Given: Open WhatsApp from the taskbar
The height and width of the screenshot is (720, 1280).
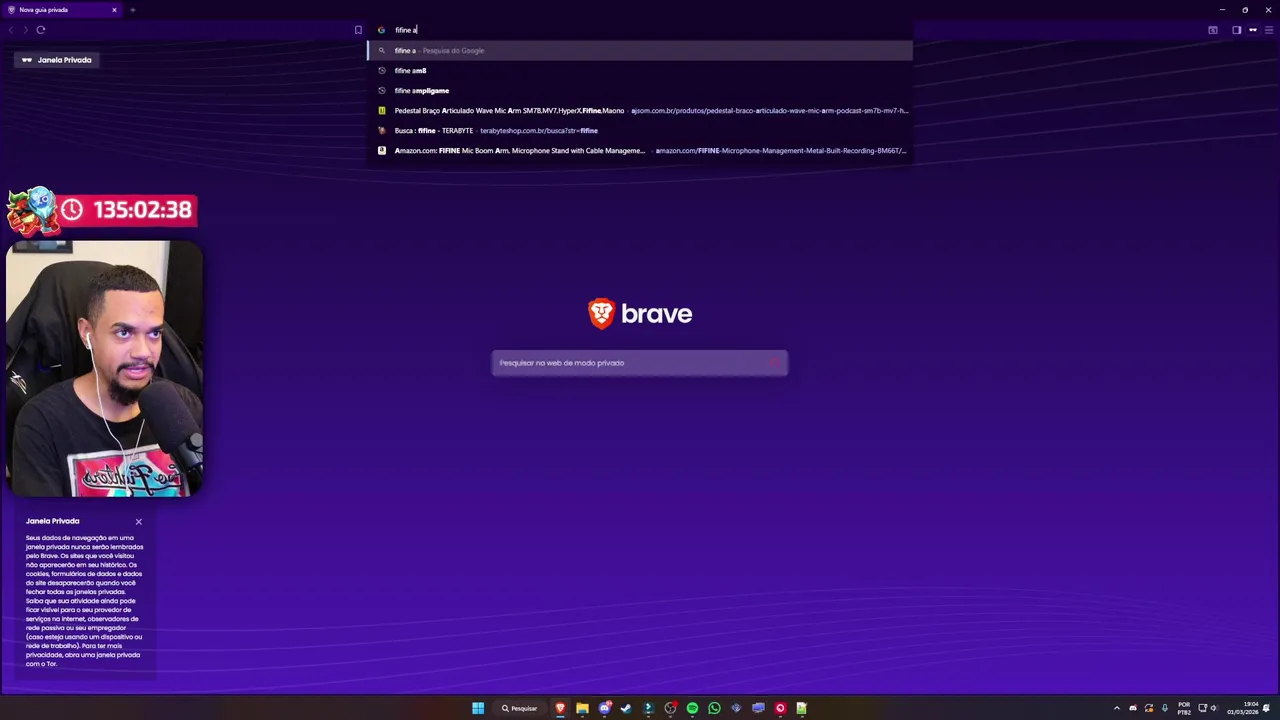Looking at the screenshot, I should (714, 708).
